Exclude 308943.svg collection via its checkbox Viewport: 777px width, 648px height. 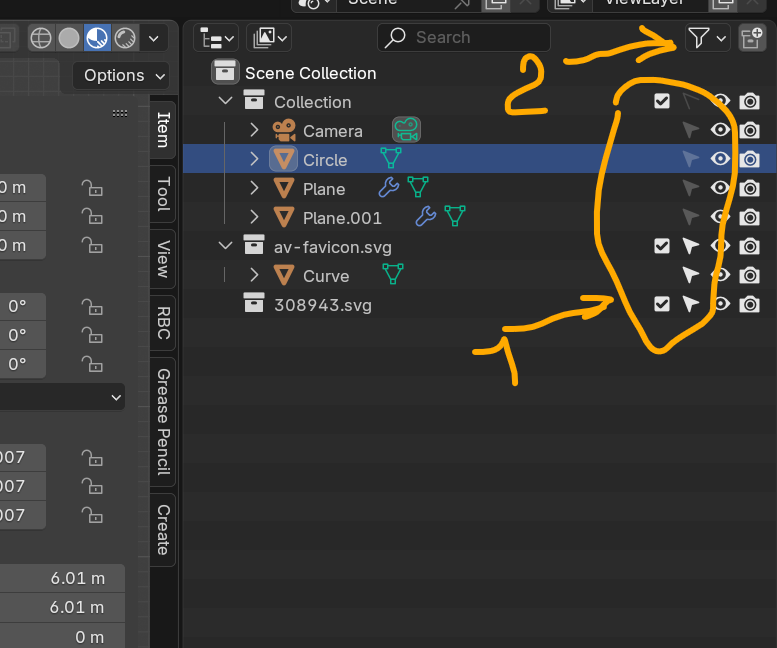pyautogui.click(x=661, y=304)
